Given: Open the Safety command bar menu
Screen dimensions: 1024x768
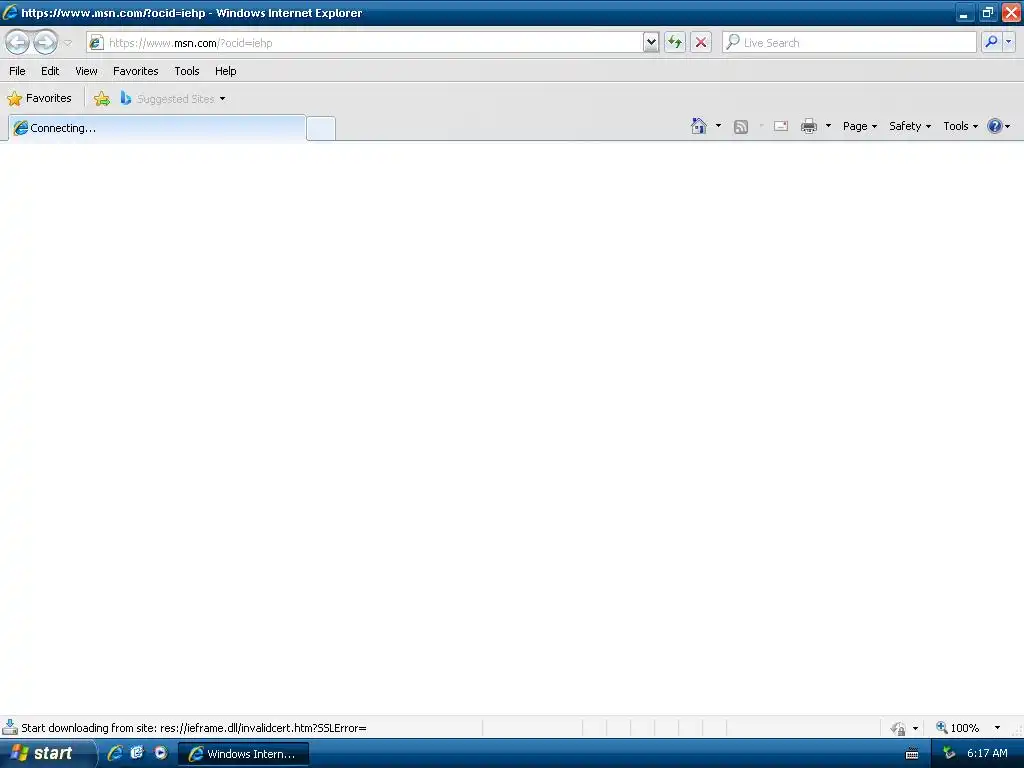Looking at the screenshot, I should 910,126.
